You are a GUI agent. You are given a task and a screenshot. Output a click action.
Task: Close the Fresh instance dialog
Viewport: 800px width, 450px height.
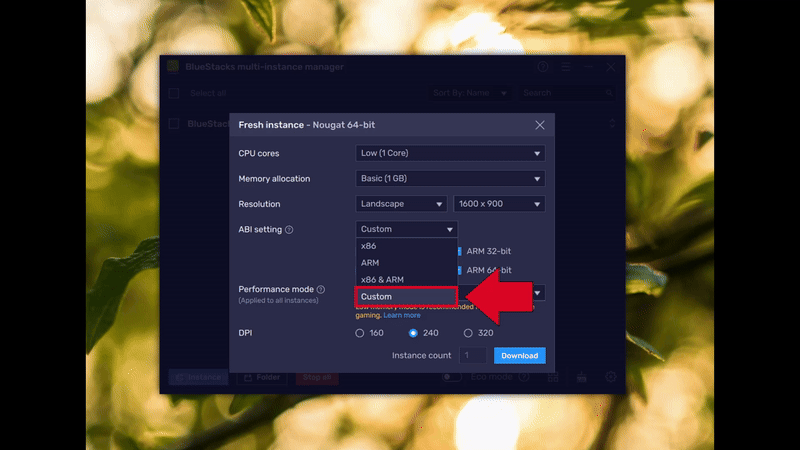[x=540, y=125]
